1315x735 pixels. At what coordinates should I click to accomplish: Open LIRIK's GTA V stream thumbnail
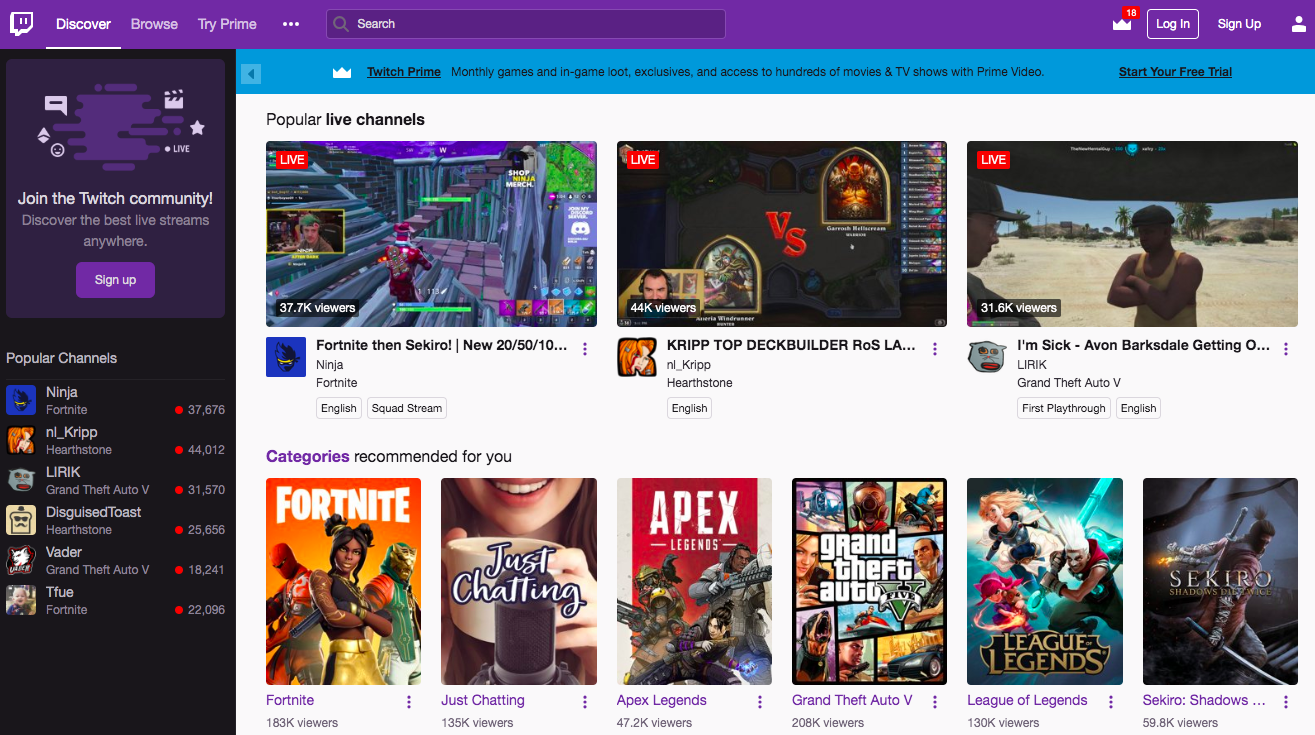tap(1132, 234)
